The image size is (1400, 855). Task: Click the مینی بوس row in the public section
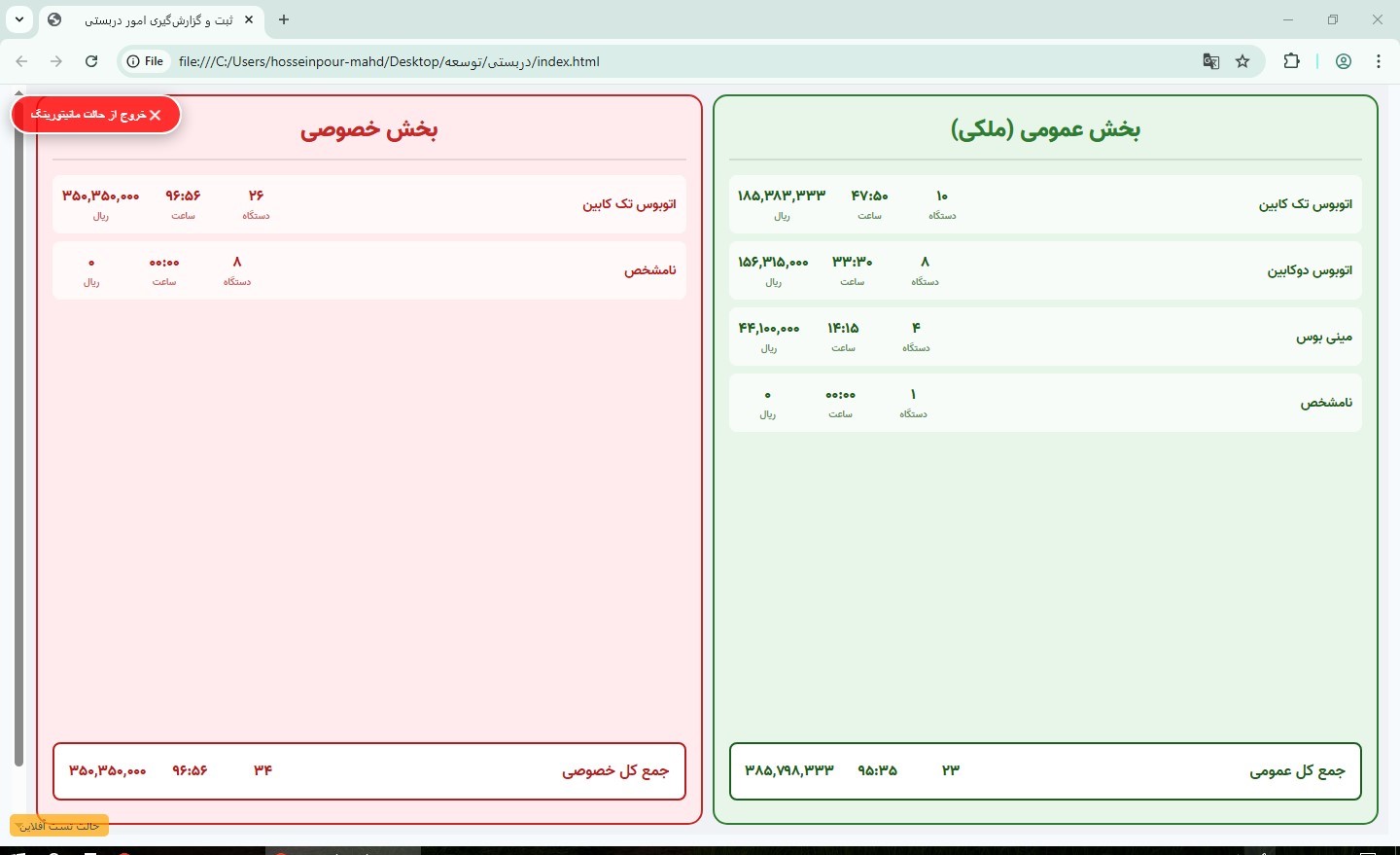pos(1045,337)
